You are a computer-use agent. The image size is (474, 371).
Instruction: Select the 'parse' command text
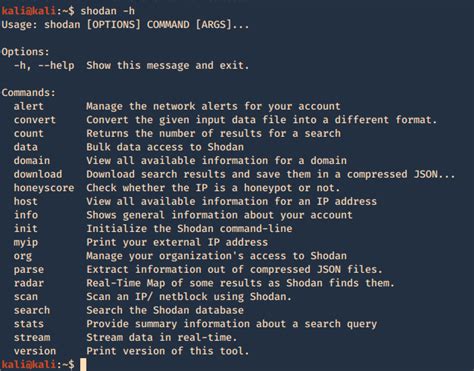[29, 270]
